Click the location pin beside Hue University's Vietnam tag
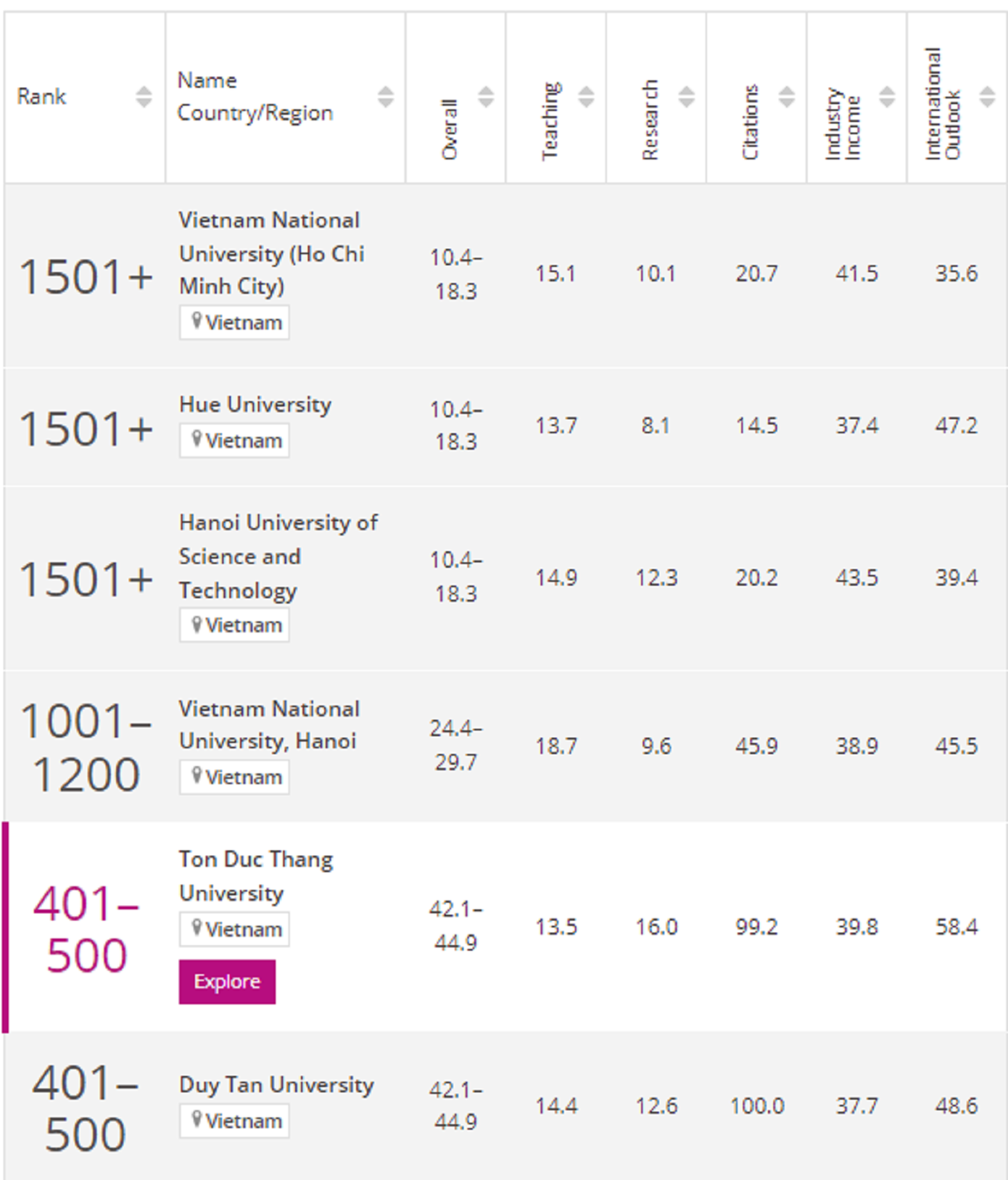Image resolution: width=1008 pixels, height=1180 pixels. [x=196, y=440]
